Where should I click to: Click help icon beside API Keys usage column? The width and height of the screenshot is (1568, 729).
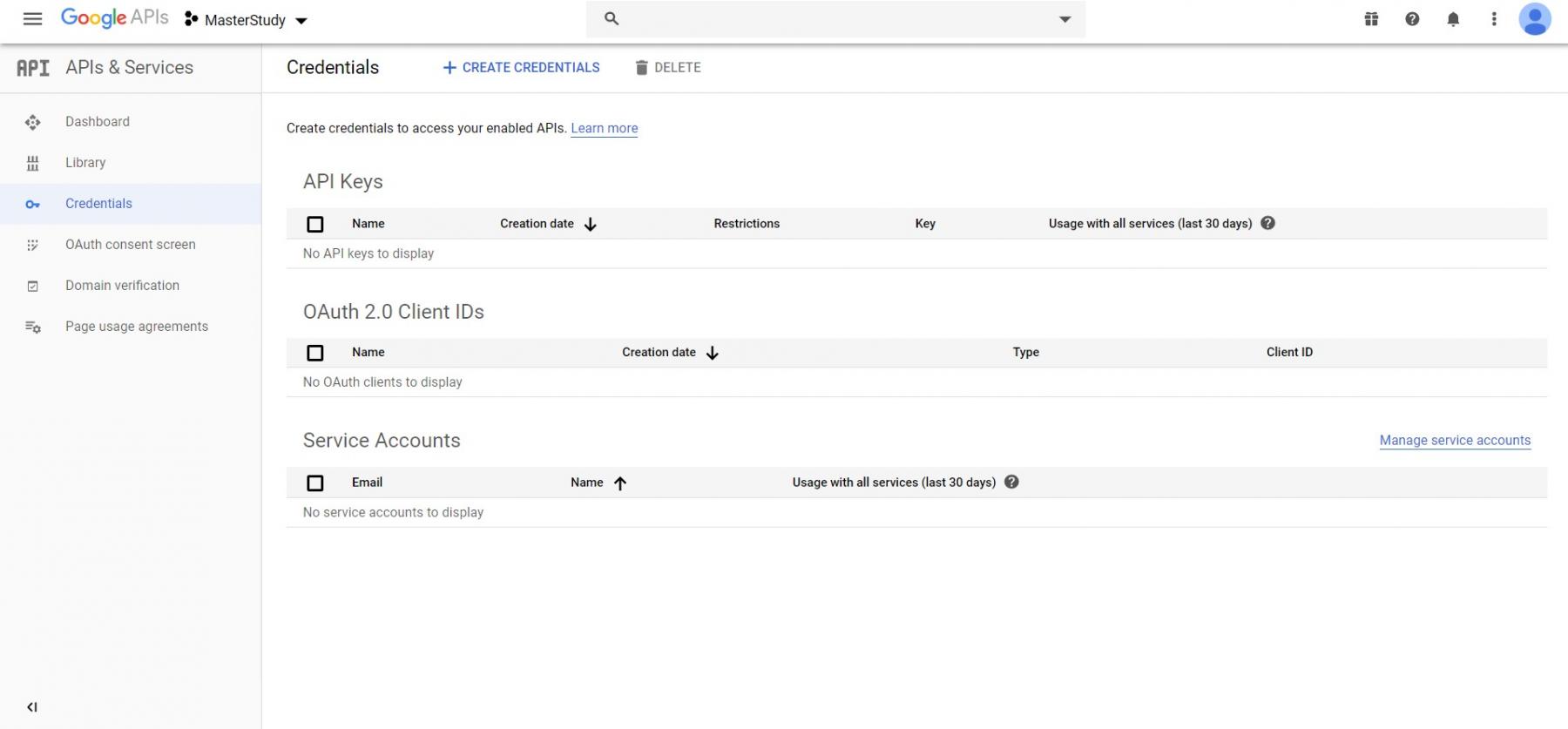coord(1268,223)
